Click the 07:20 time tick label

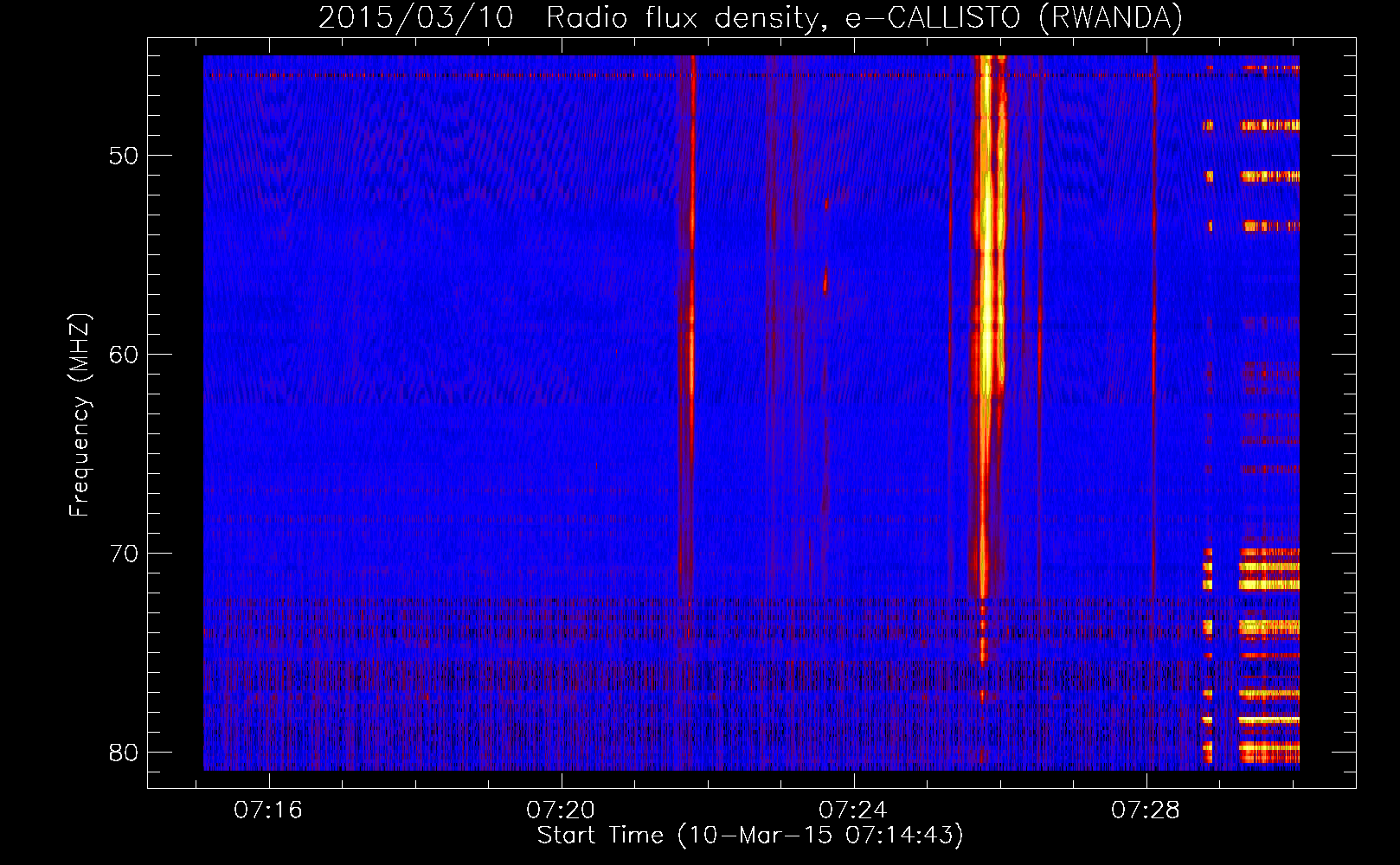(x=561, y=811)
